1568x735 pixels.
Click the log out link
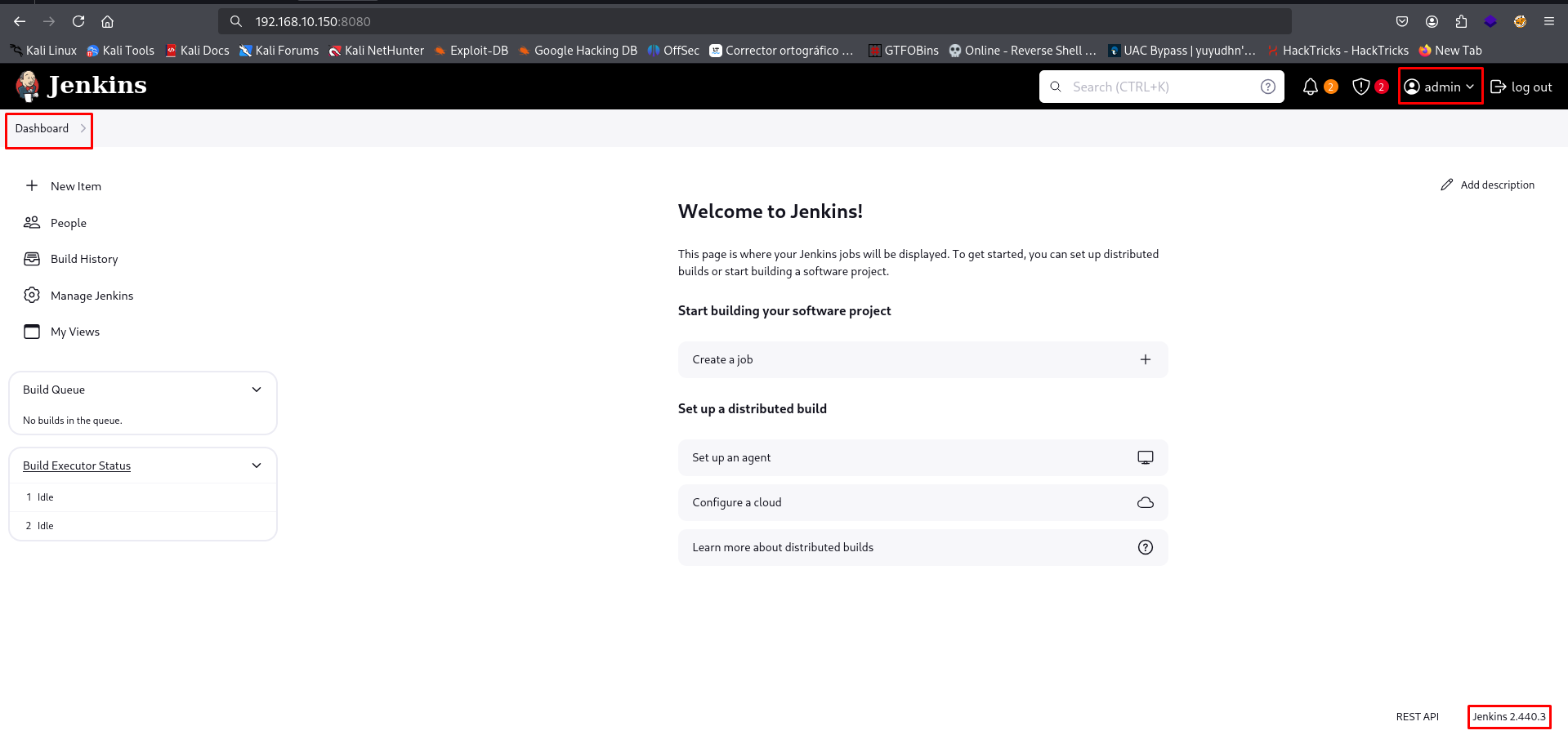pos(1521,87)
